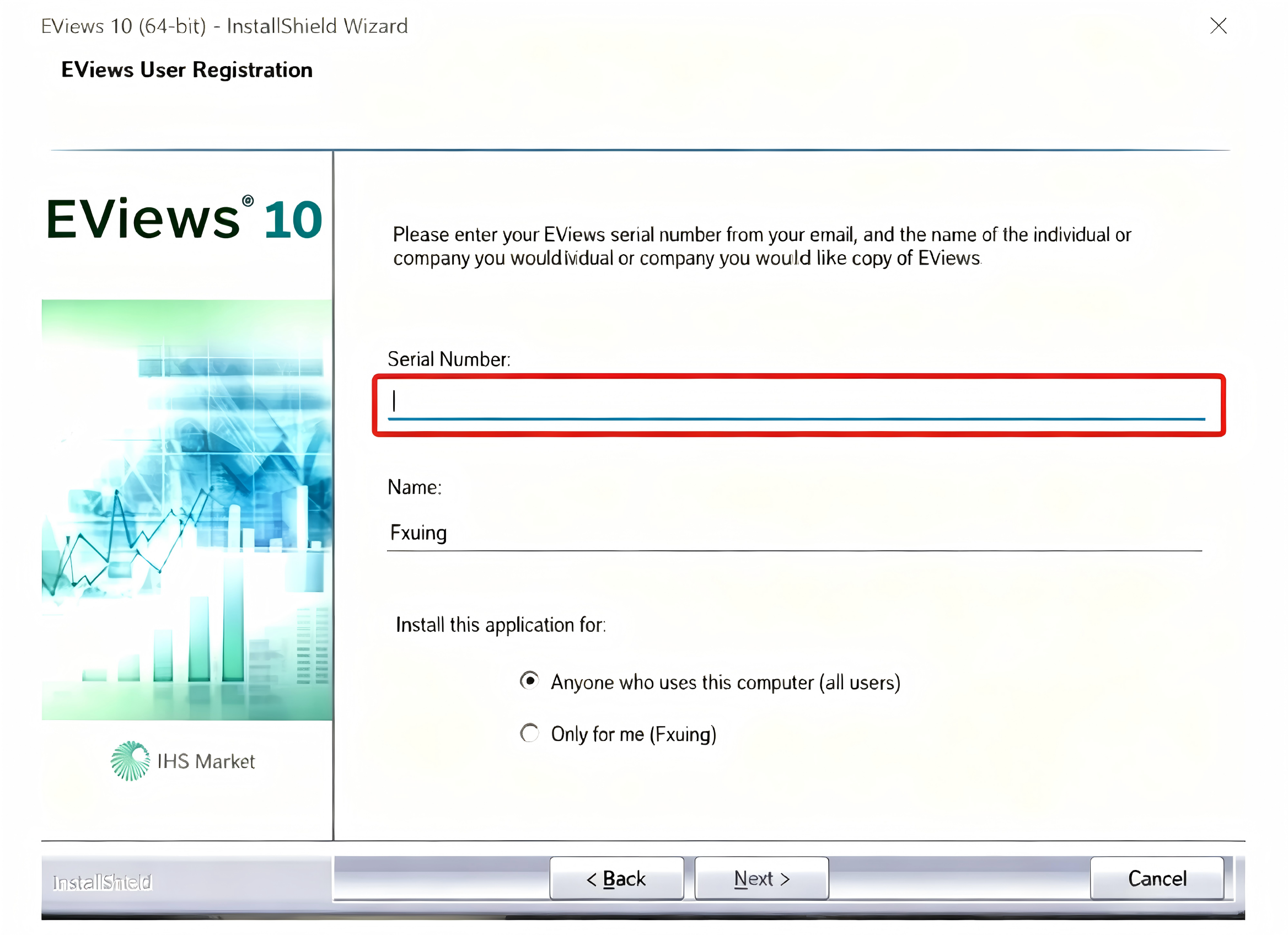
Task: Click the EViews chart artwork image
Action: (187, 510)
